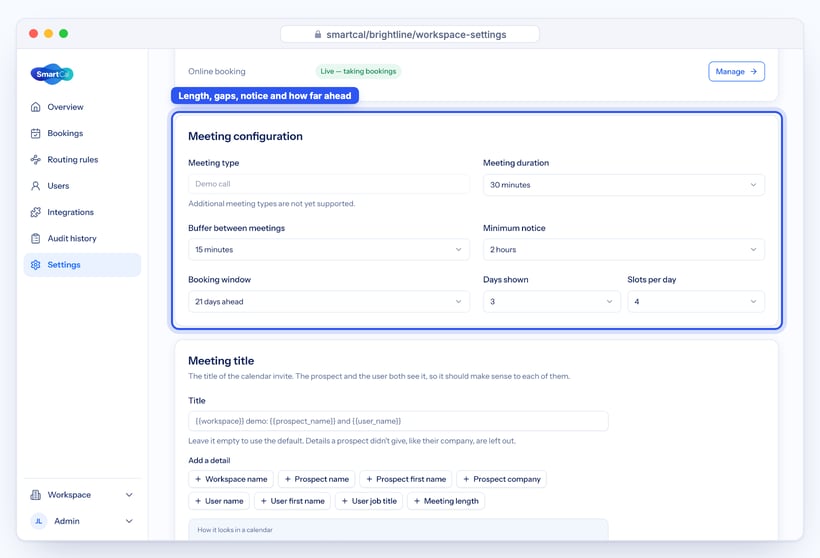Select Settings in the sidebar
The width and height of the screenshot is (820, 558).
click(82, 265)
